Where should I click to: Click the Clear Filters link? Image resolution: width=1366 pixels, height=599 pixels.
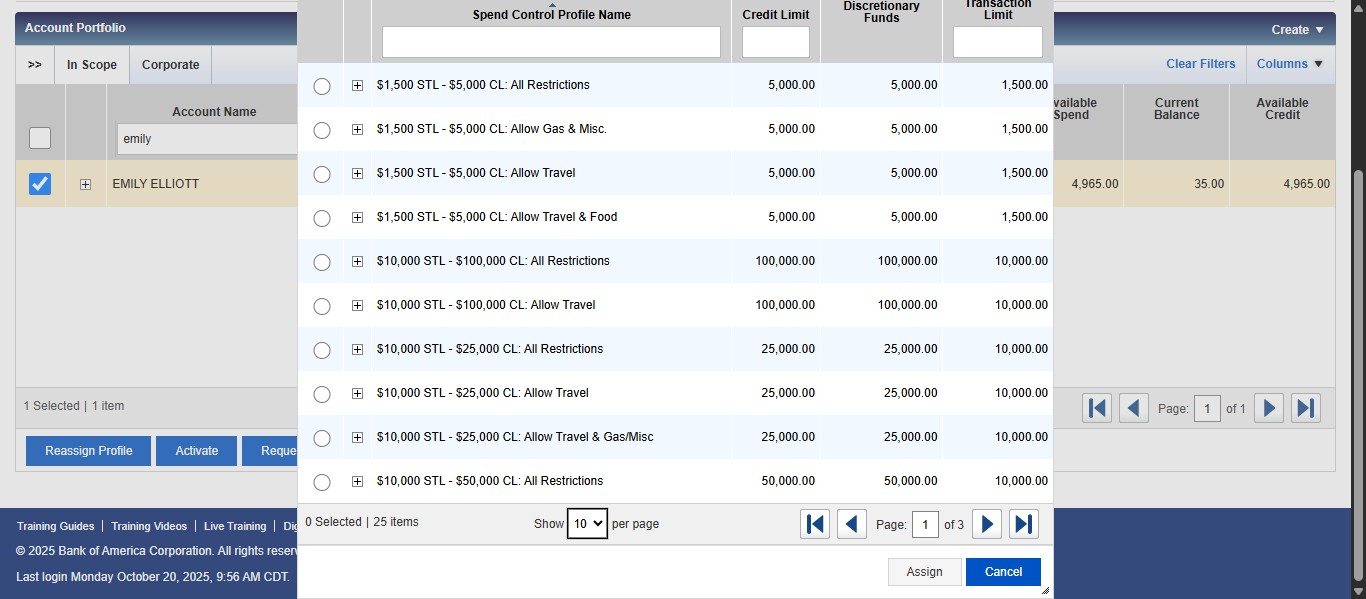(x=1200, y=64)
